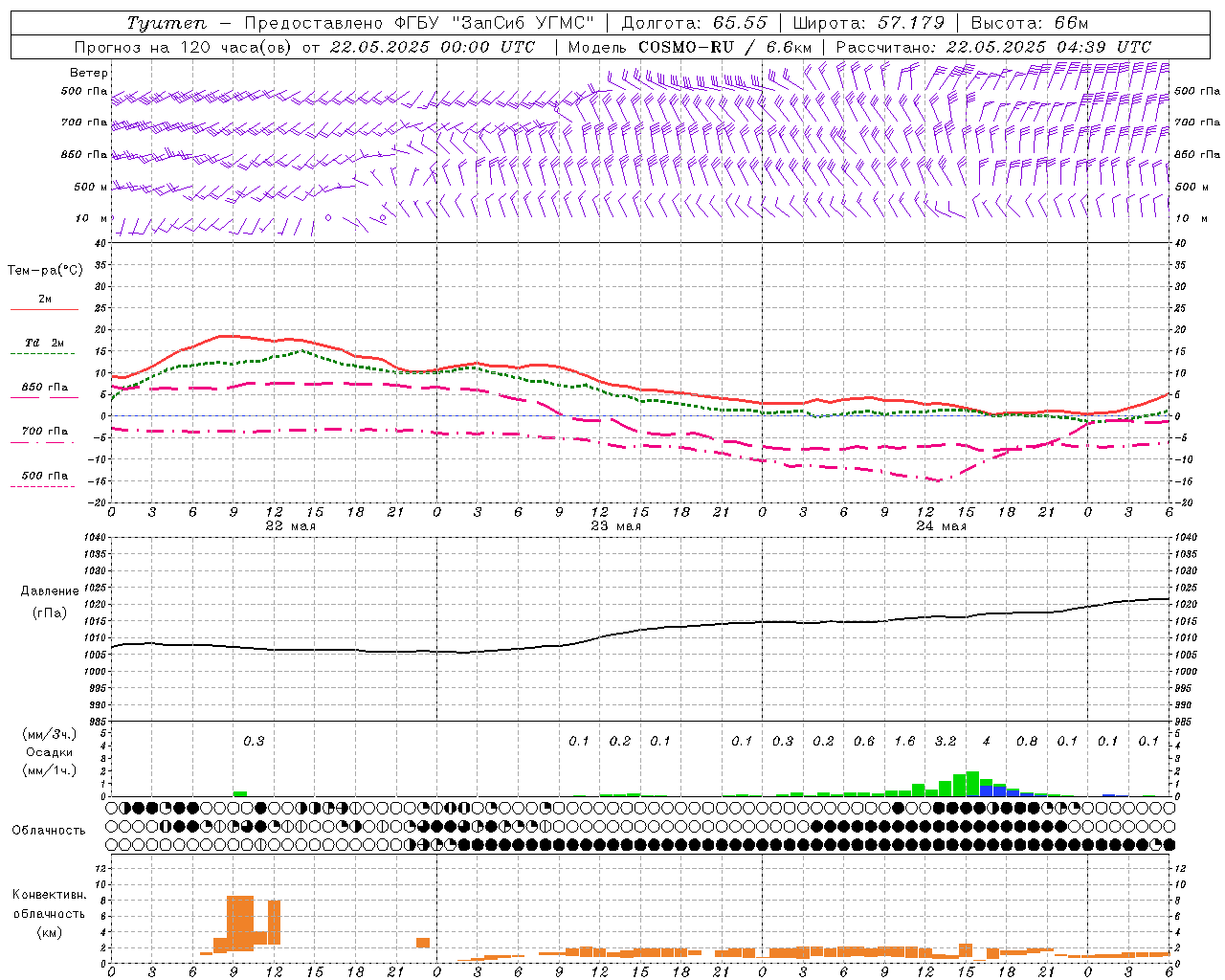Click the tallest green precipitation bar
Screen dimensions: 1225x980
coord(972,783)
